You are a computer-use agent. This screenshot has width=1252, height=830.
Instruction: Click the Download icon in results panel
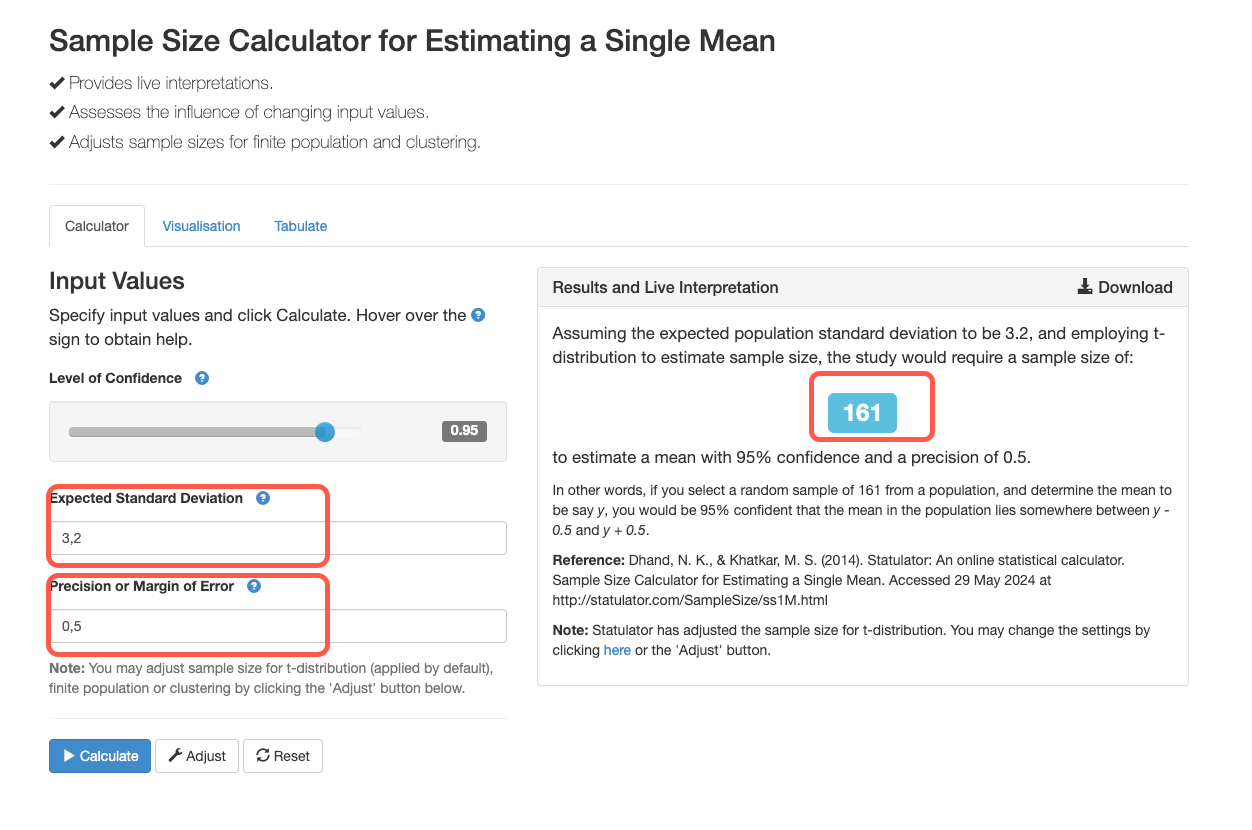click(1085, 287)
